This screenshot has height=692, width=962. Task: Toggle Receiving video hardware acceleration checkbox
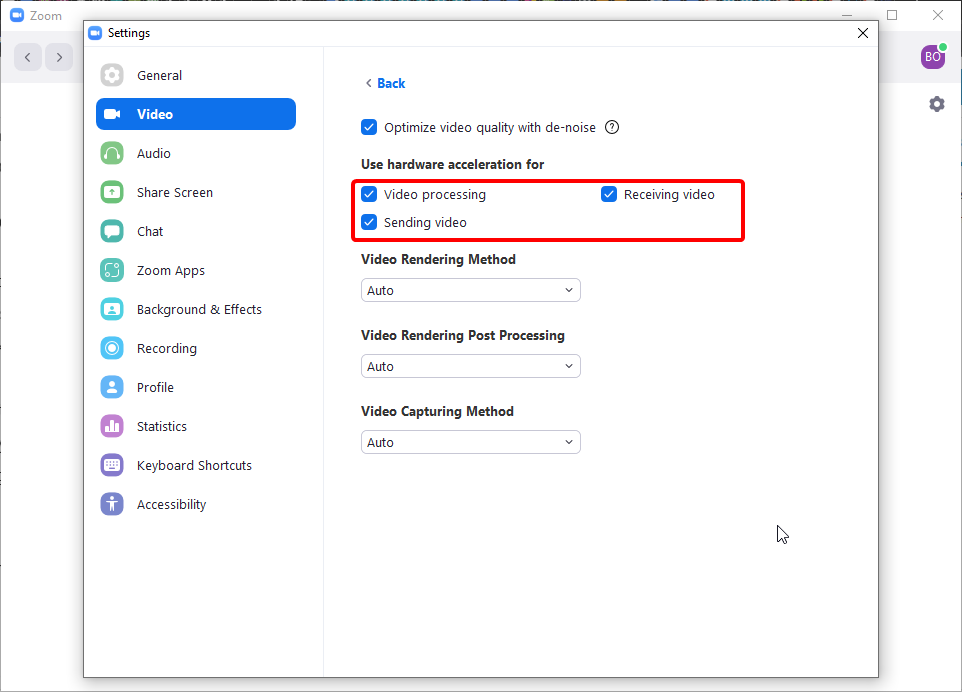609,194
